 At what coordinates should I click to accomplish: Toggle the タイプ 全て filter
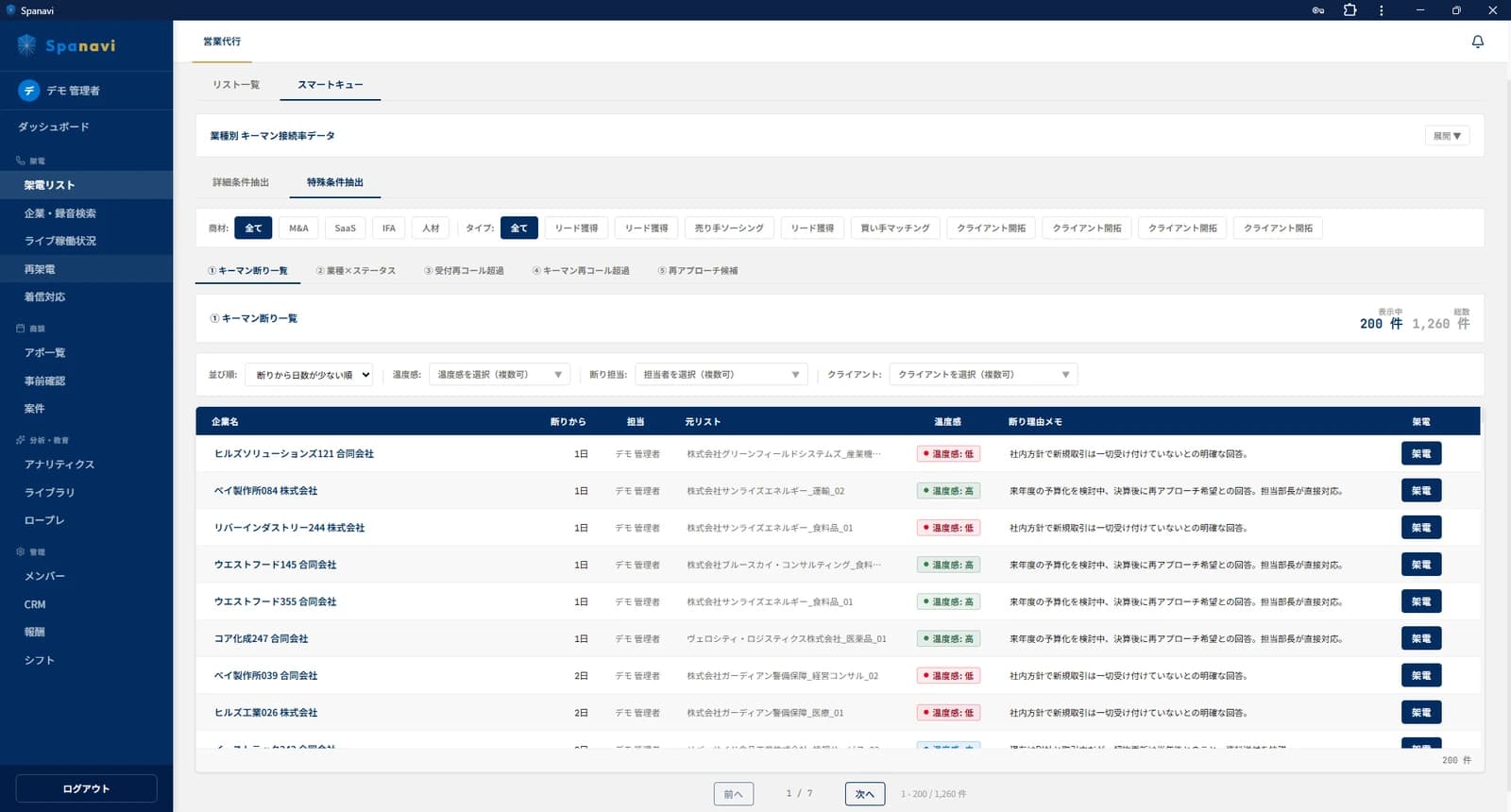pos(519,228)
